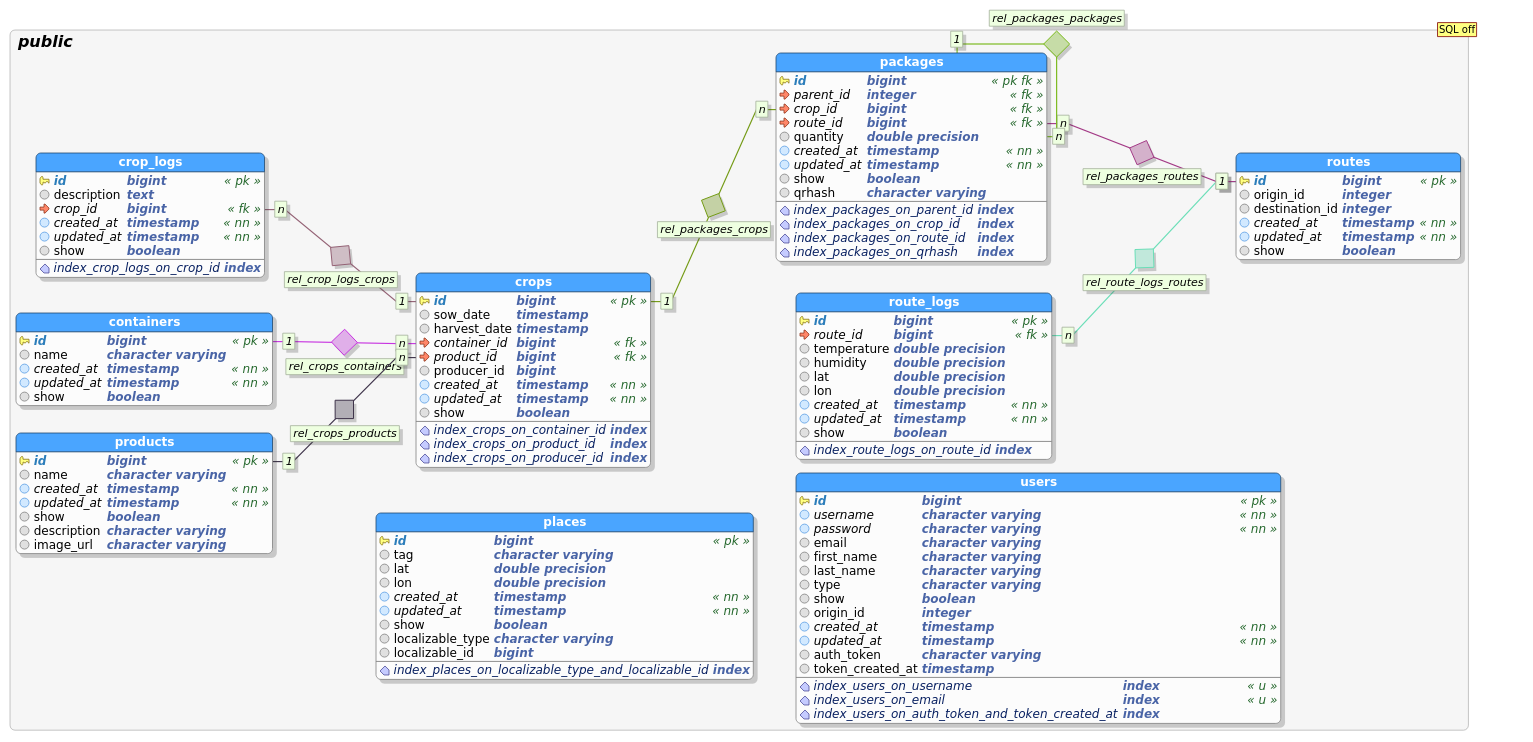Select the route_logs table header
The height and width of the screenshot is (742, 1533).
click(923, 302)
